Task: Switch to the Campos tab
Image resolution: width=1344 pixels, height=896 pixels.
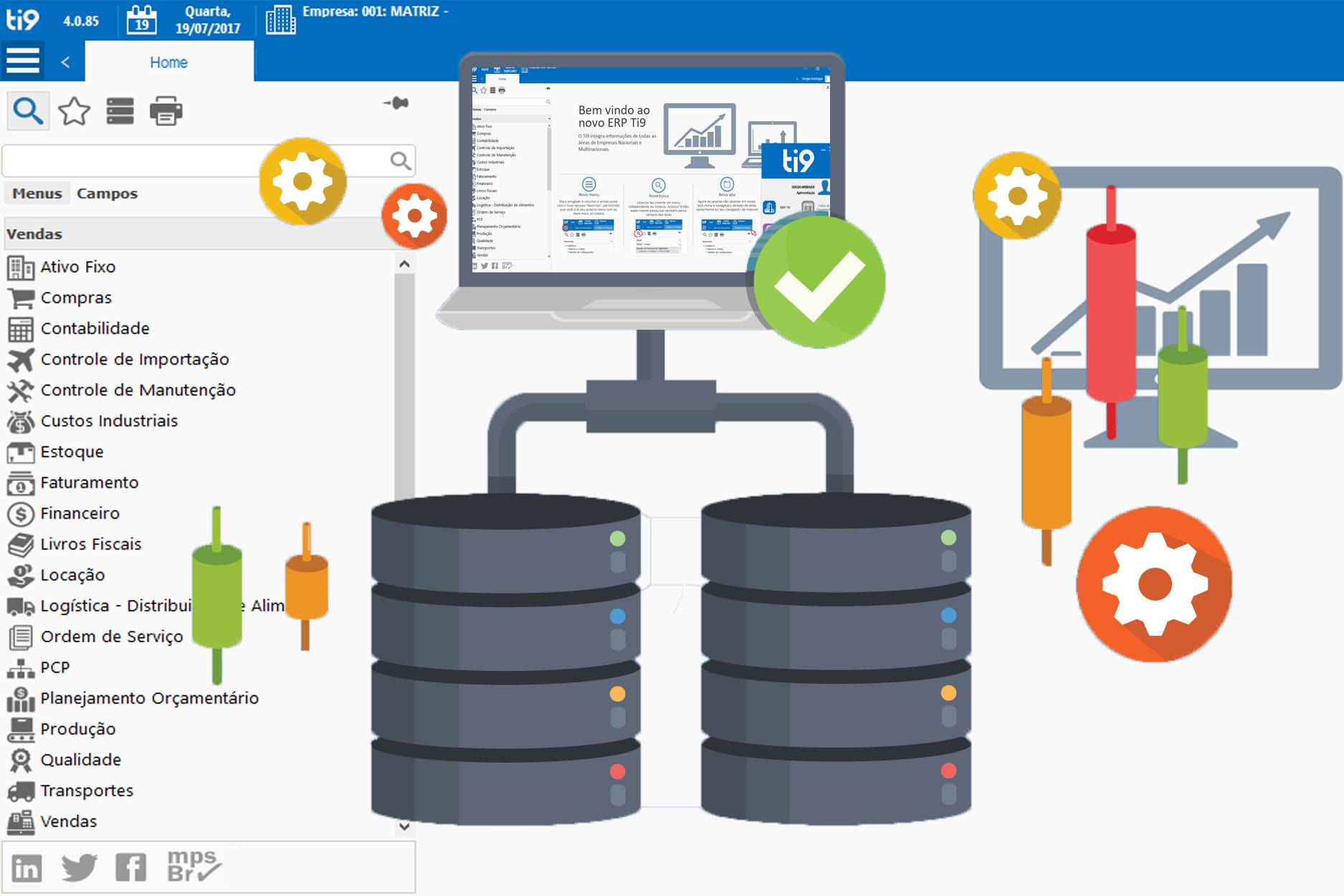Action: click(107, 194)
